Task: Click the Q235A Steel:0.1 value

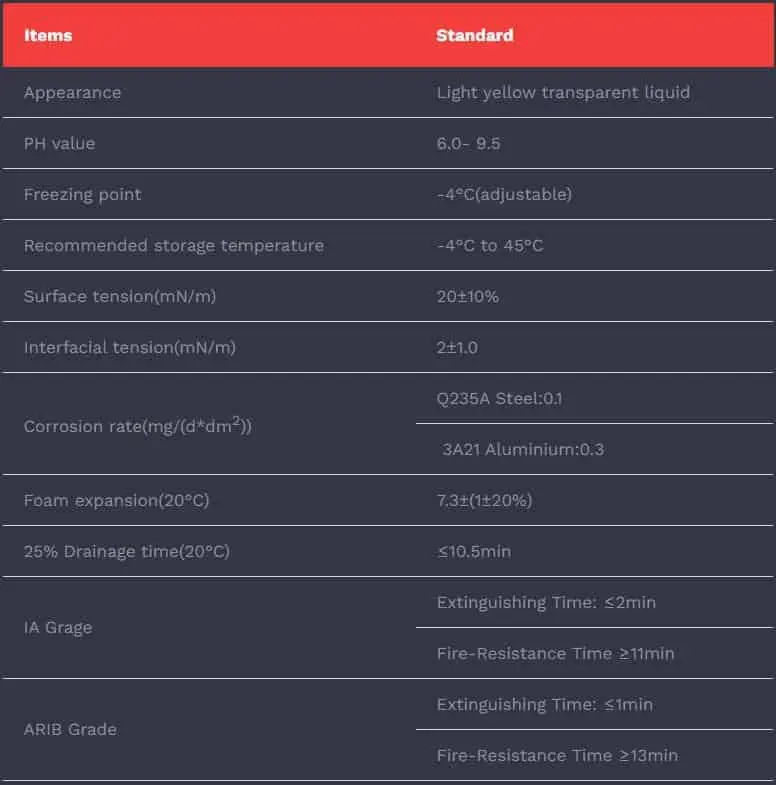Action: tap(499, 398)
